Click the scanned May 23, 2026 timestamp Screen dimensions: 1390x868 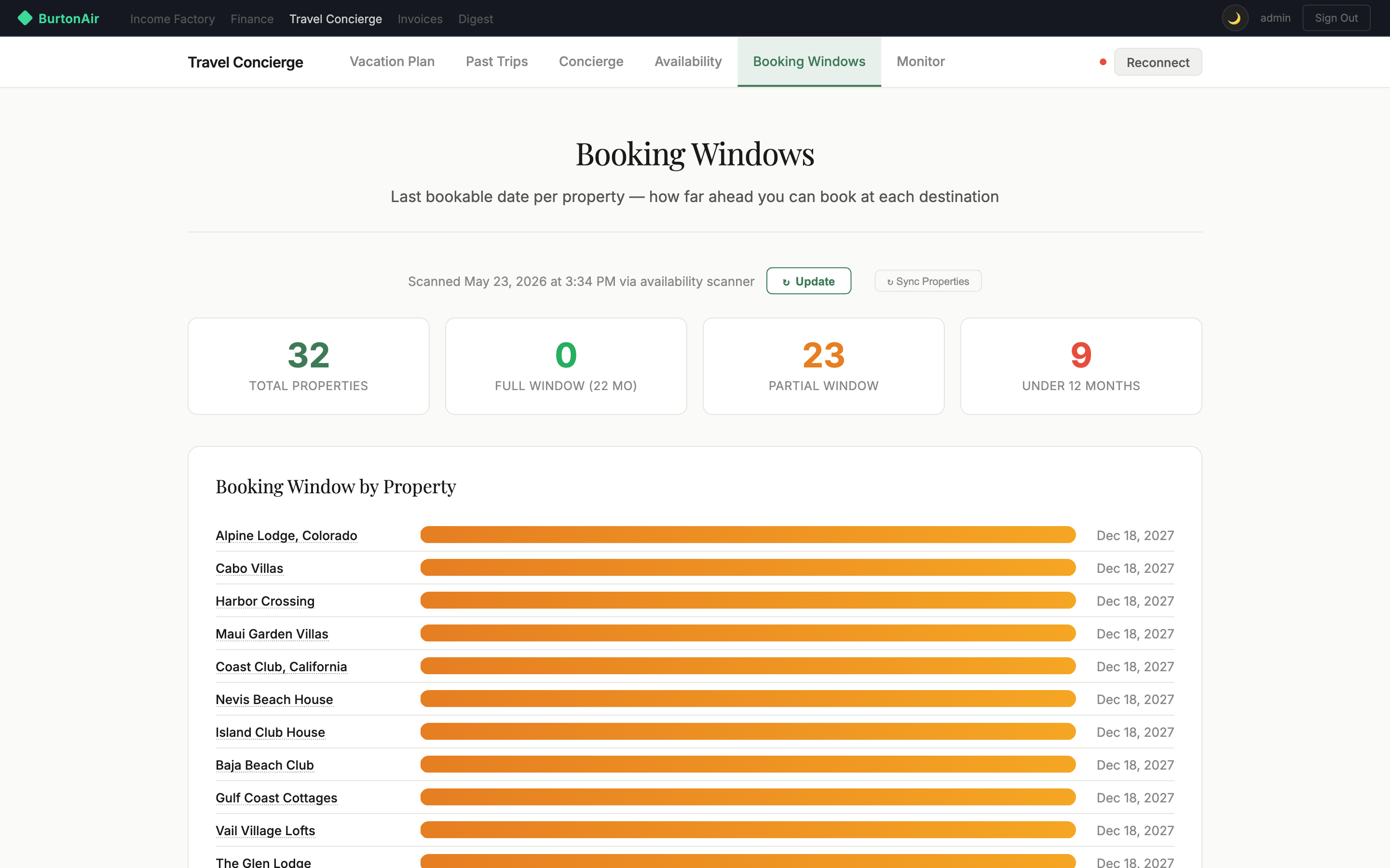[581, 281]
